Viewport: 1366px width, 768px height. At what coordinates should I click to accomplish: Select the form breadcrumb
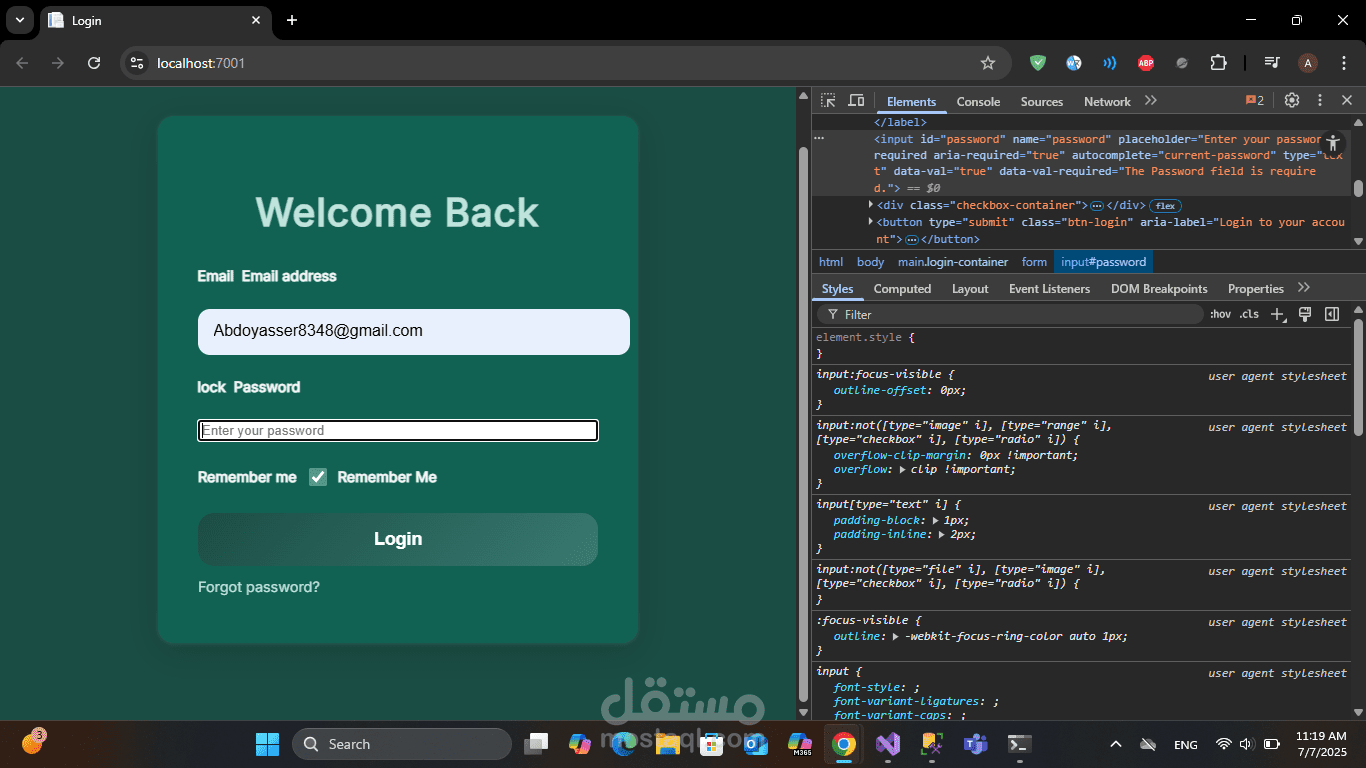tap(1034, 262)
